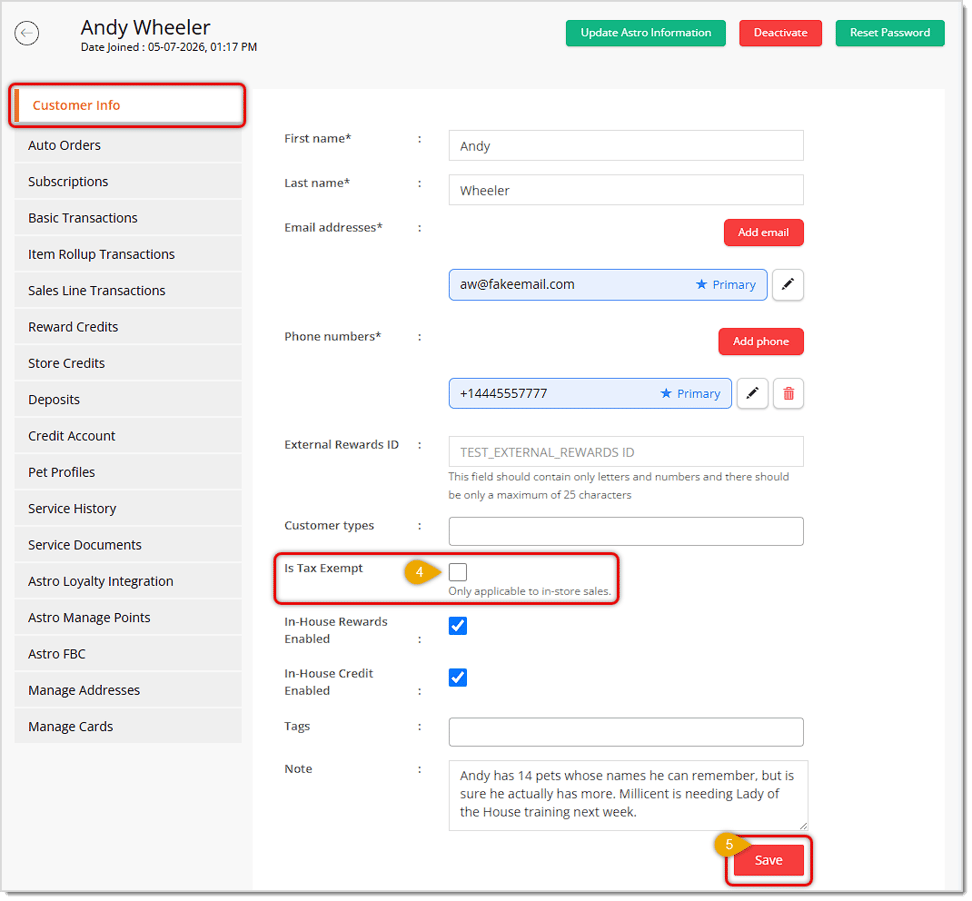This screenshot has width=972, height=901.
Task: Open the Customer Info section
Action: click(128, 105)
